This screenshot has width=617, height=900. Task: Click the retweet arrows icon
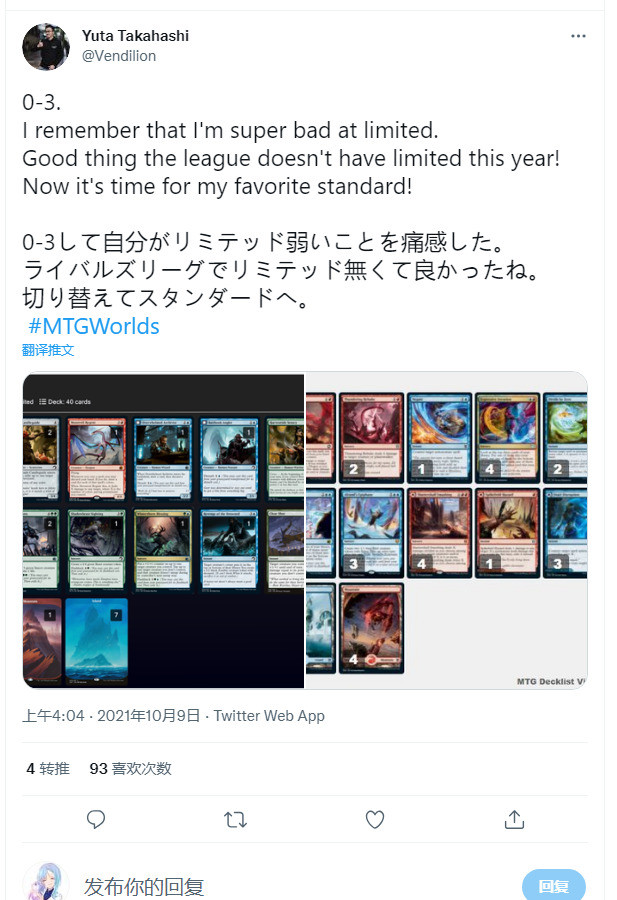[x=235, y=819]
